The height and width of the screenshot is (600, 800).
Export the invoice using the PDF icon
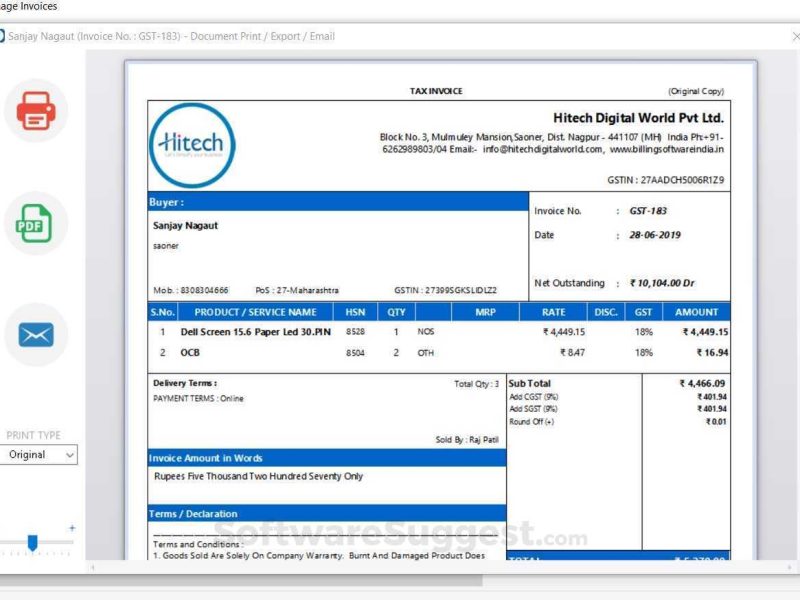(x=34, y=223)
